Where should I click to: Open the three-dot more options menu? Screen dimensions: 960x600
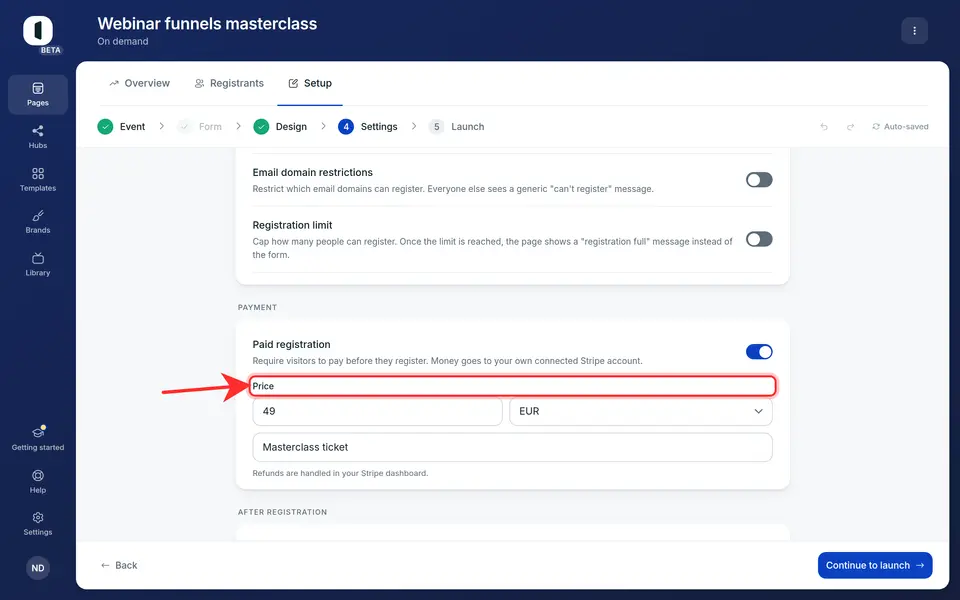[914, 31]
